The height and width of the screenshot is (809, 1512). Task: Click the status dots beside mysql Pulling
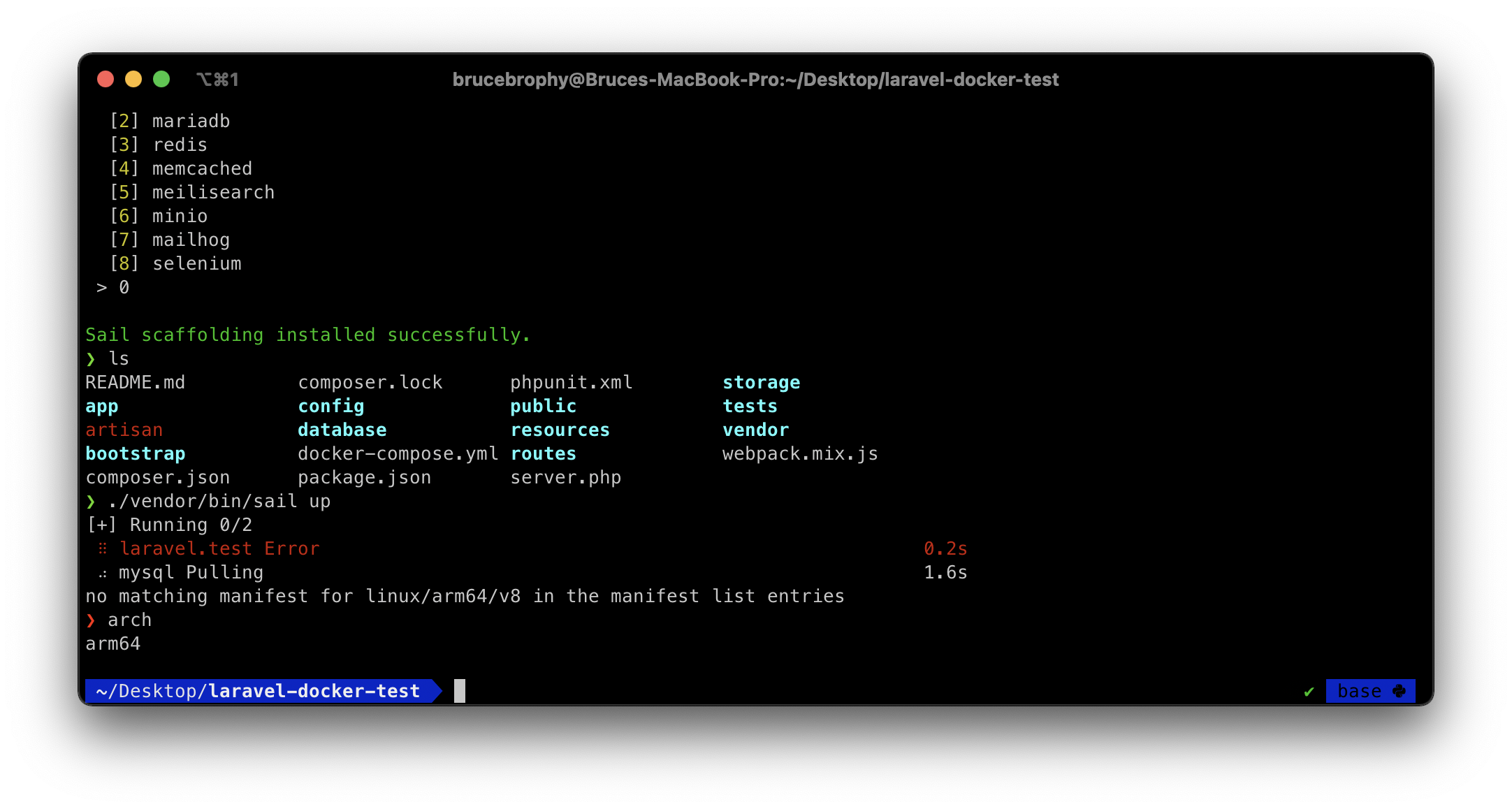(x=103, y=572)
